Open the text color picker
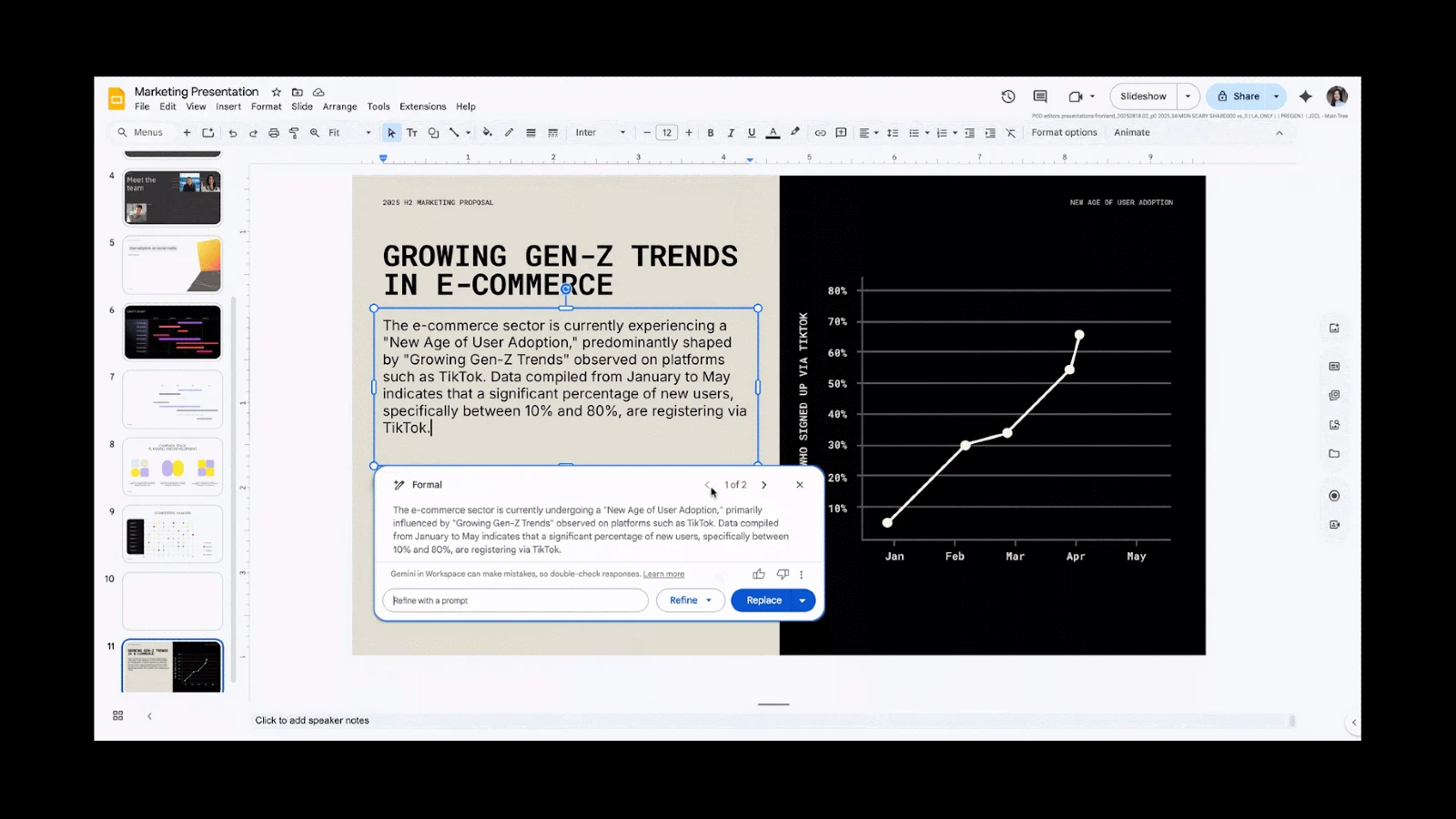The height and width of the screenshot is (819, 1456). click(x=773, y=133)
